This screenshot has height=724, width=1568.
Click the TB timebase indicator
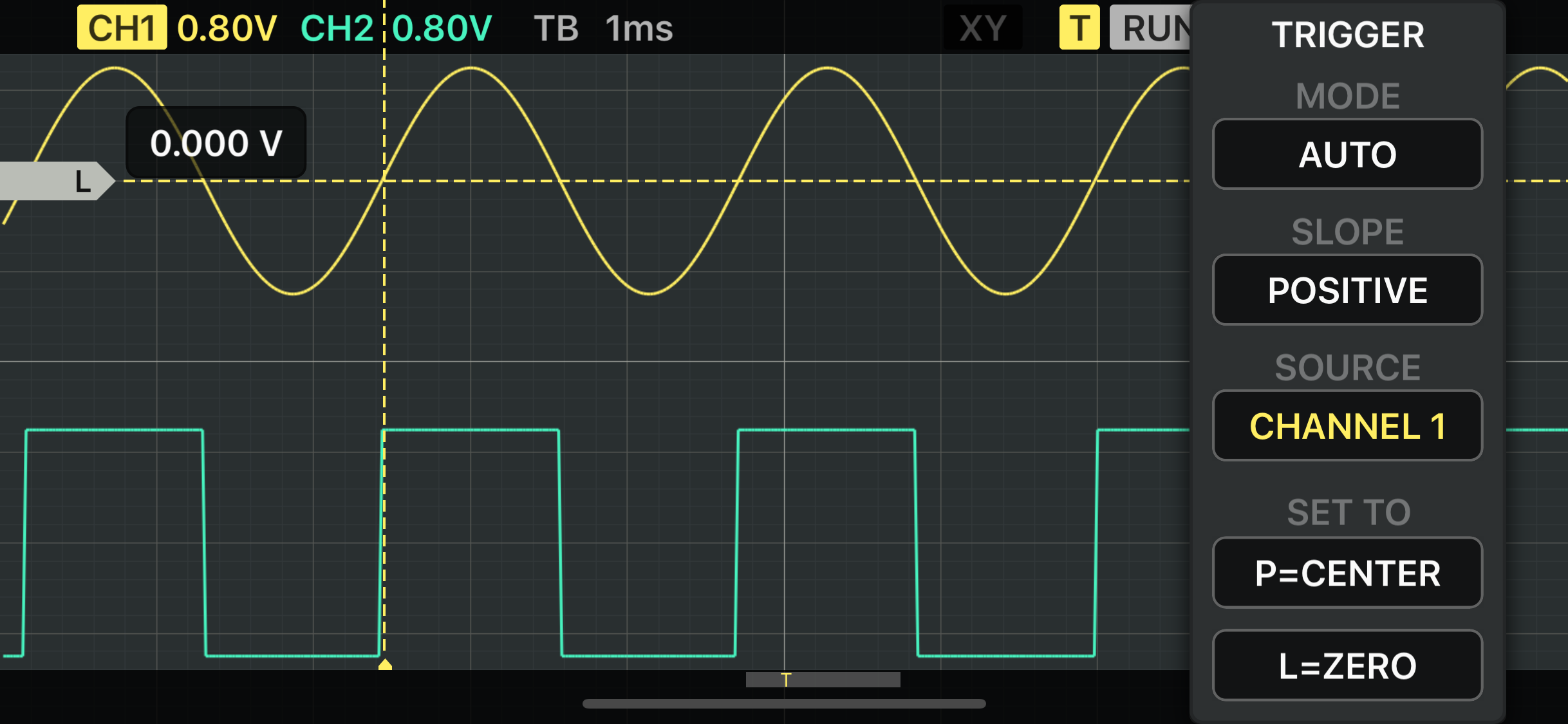click(555, 27)
